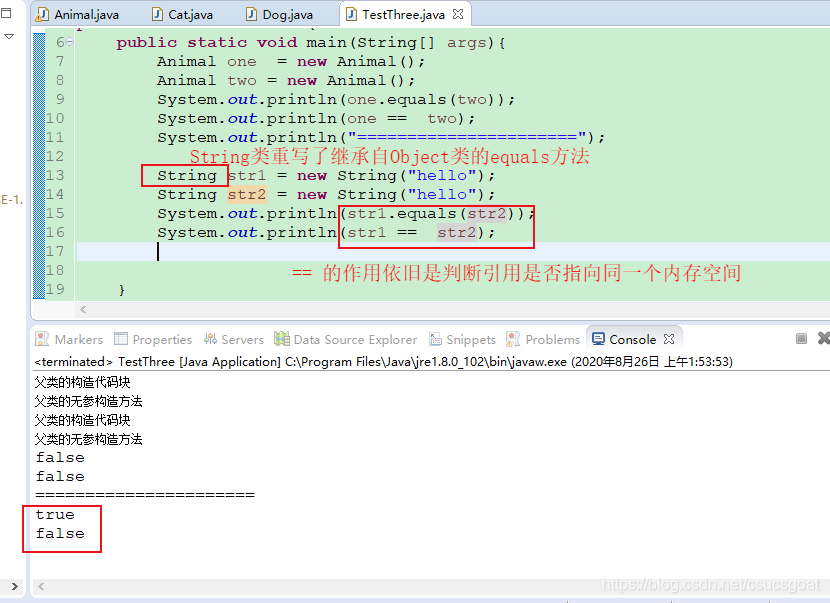Click the Console monitor icon

point(598,339)
